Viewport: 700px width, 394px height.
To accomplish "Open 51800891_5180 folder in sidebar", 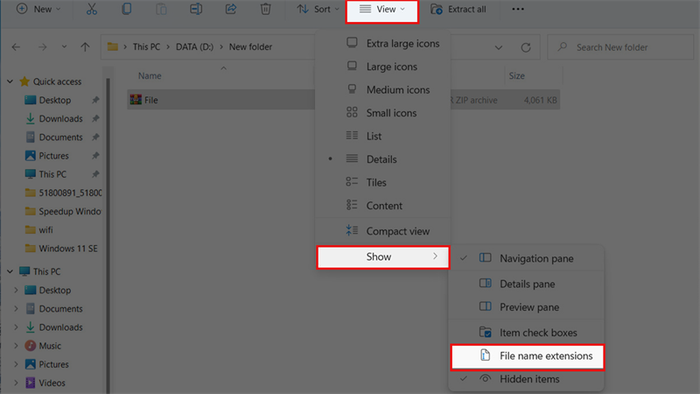I will (x=63, y=193).
